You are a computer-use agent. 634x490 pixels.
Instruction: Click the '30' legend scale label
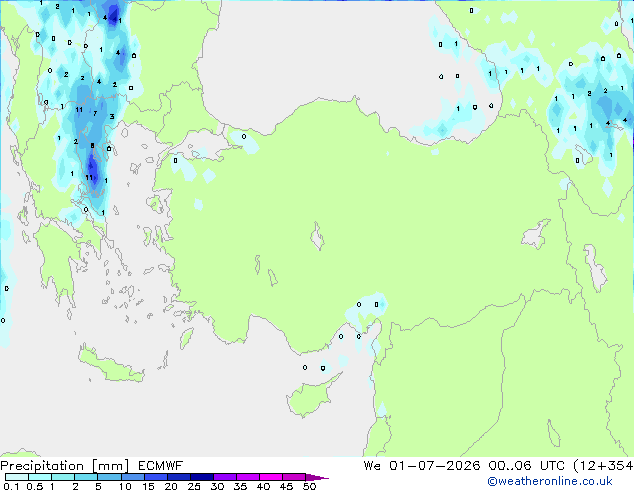[x=217, y=486]
